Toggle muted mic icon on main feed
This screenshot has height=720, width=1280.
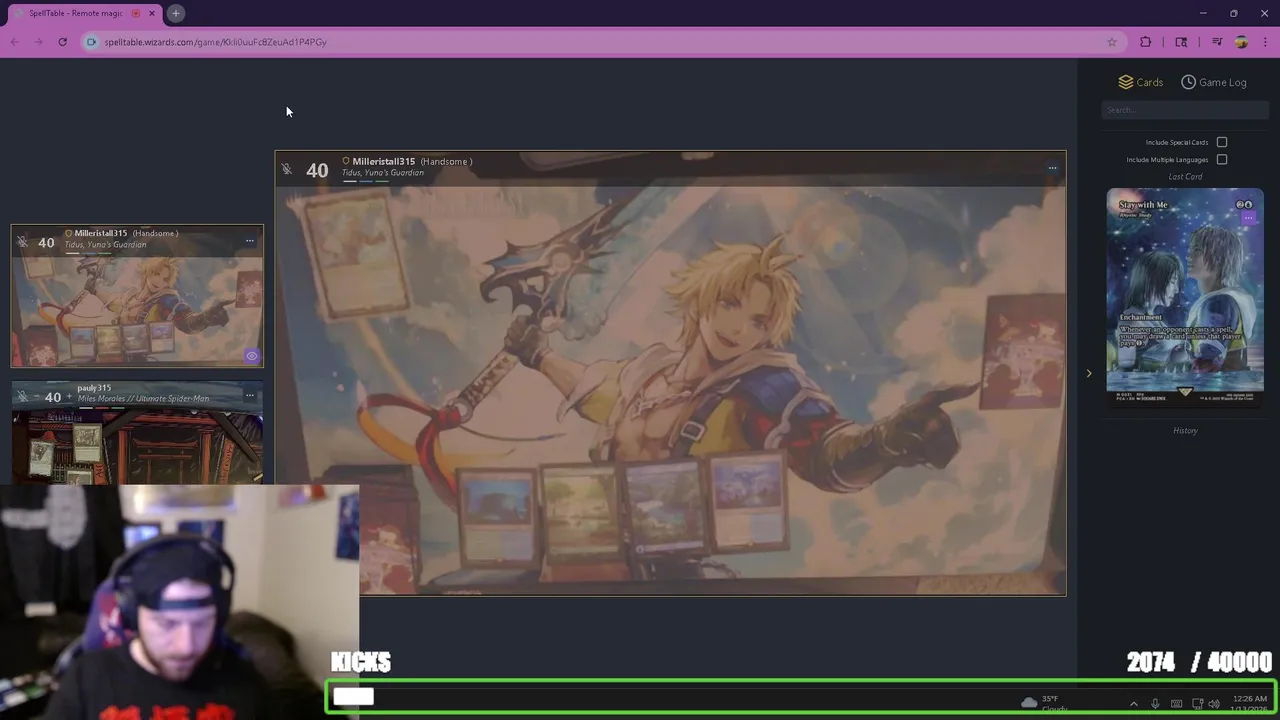tap(287, 169)
